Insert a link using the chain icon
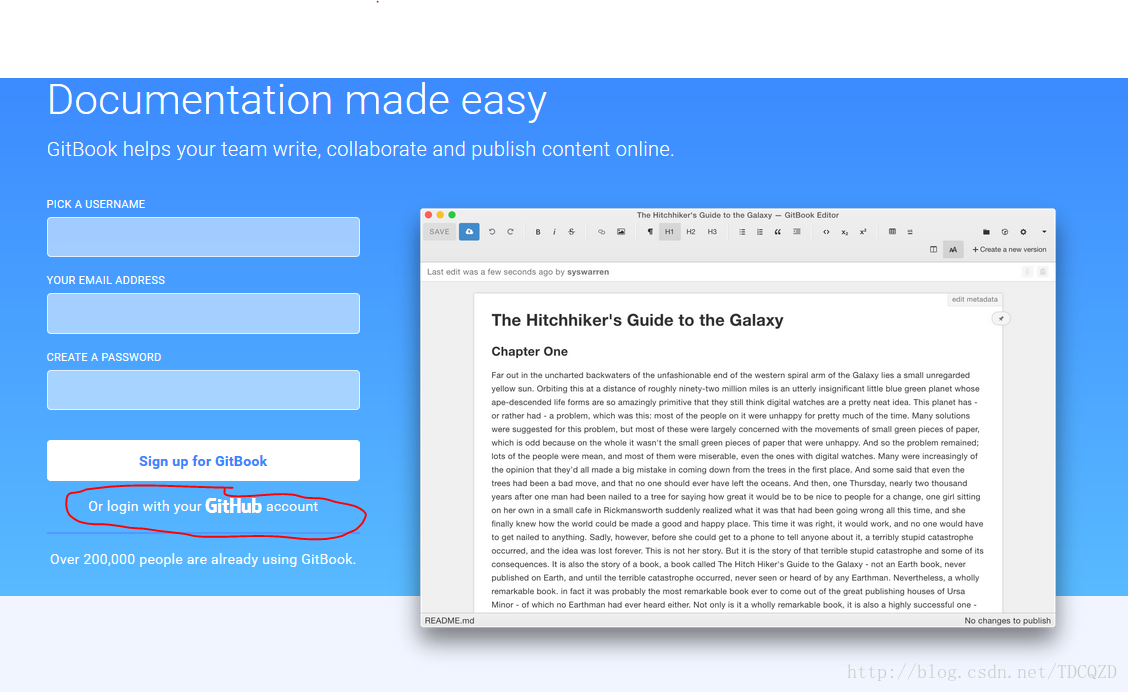Viewport: 1128px width, 692px height. [601, 232]
